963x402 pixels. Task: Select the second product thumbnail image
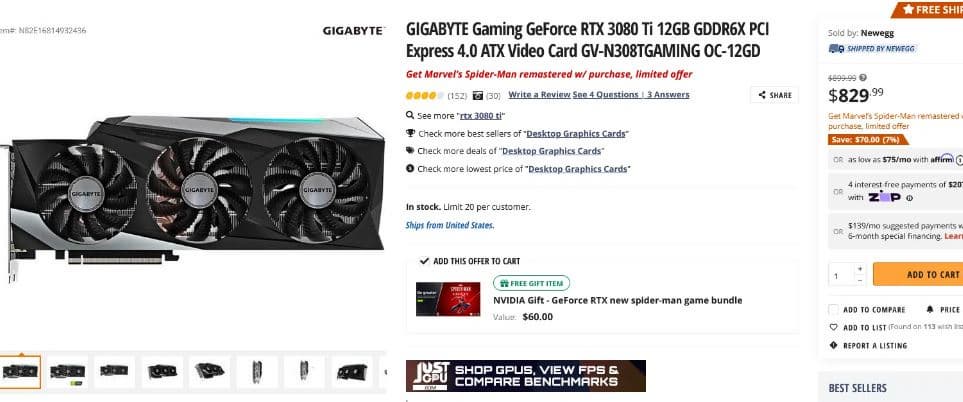(x=68, y=371)
